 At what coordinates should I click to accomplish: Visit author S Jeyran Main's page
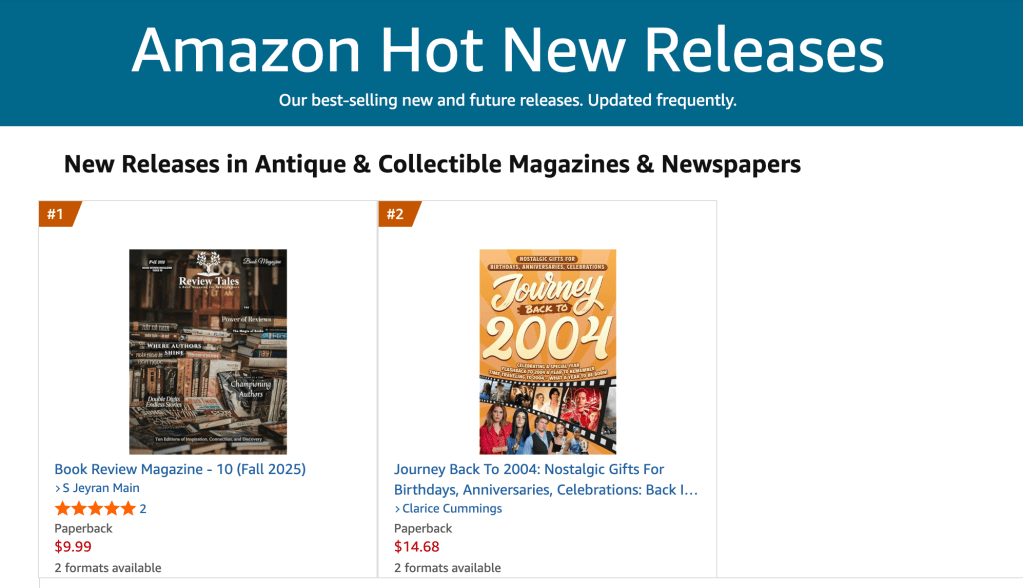click(x=101, y=488)
